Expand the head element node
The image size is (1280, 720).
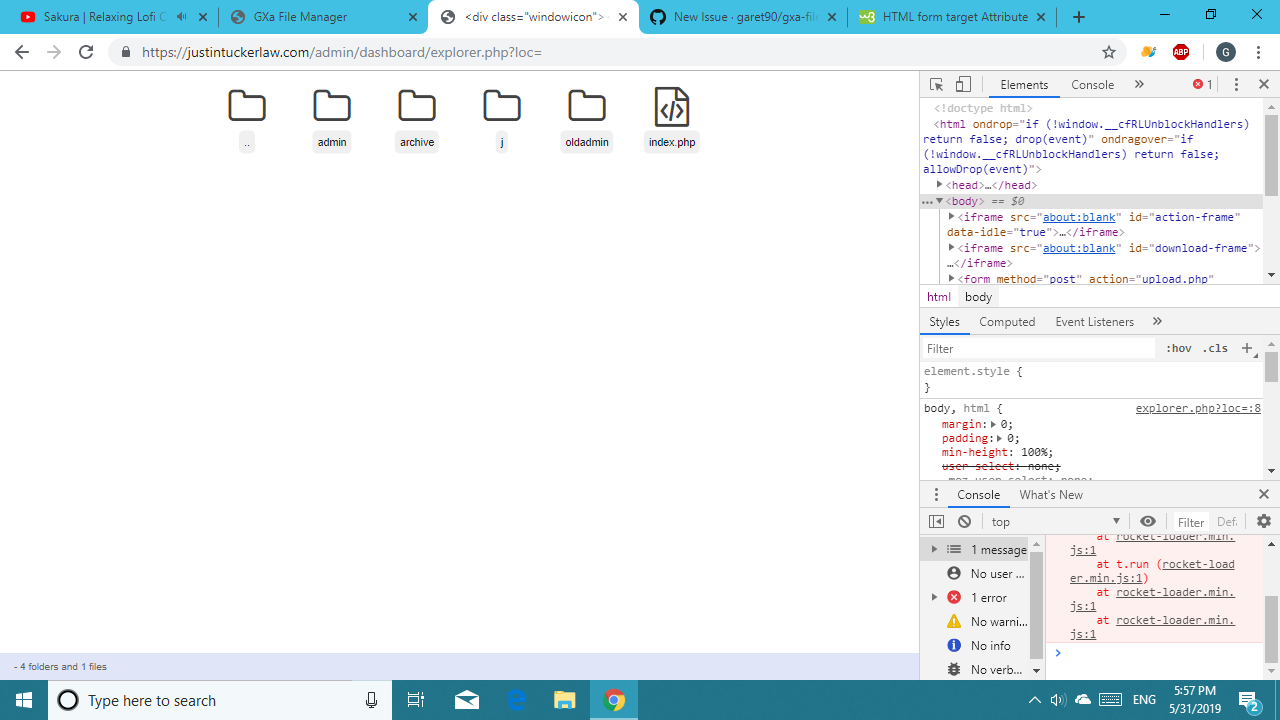click(x=940, y=185)
